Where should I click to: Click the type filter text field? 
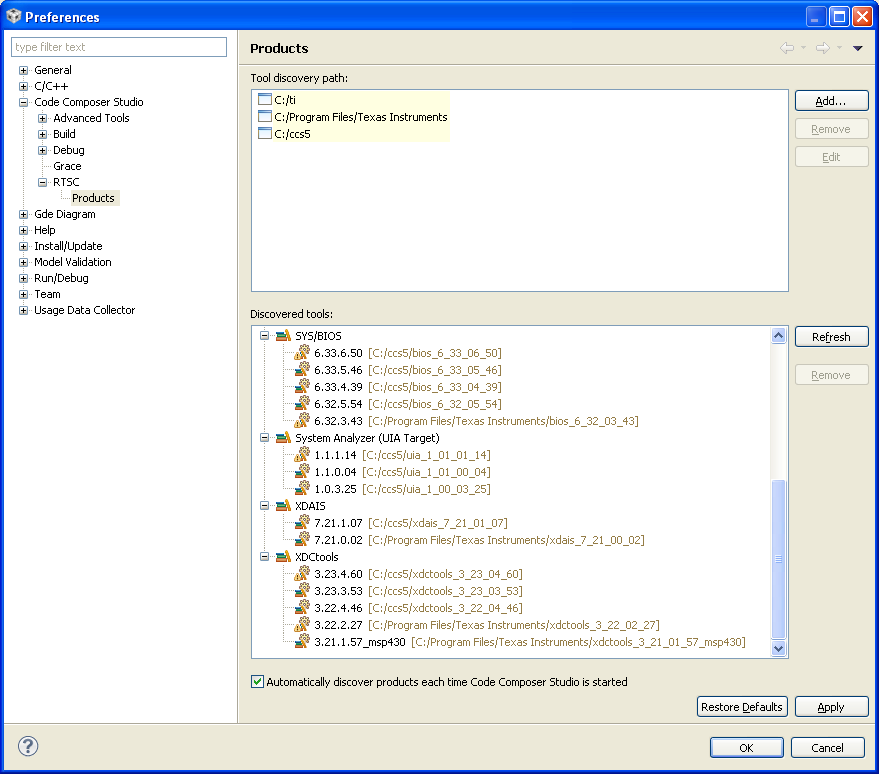pyautogui.click(x=119, y=47)
